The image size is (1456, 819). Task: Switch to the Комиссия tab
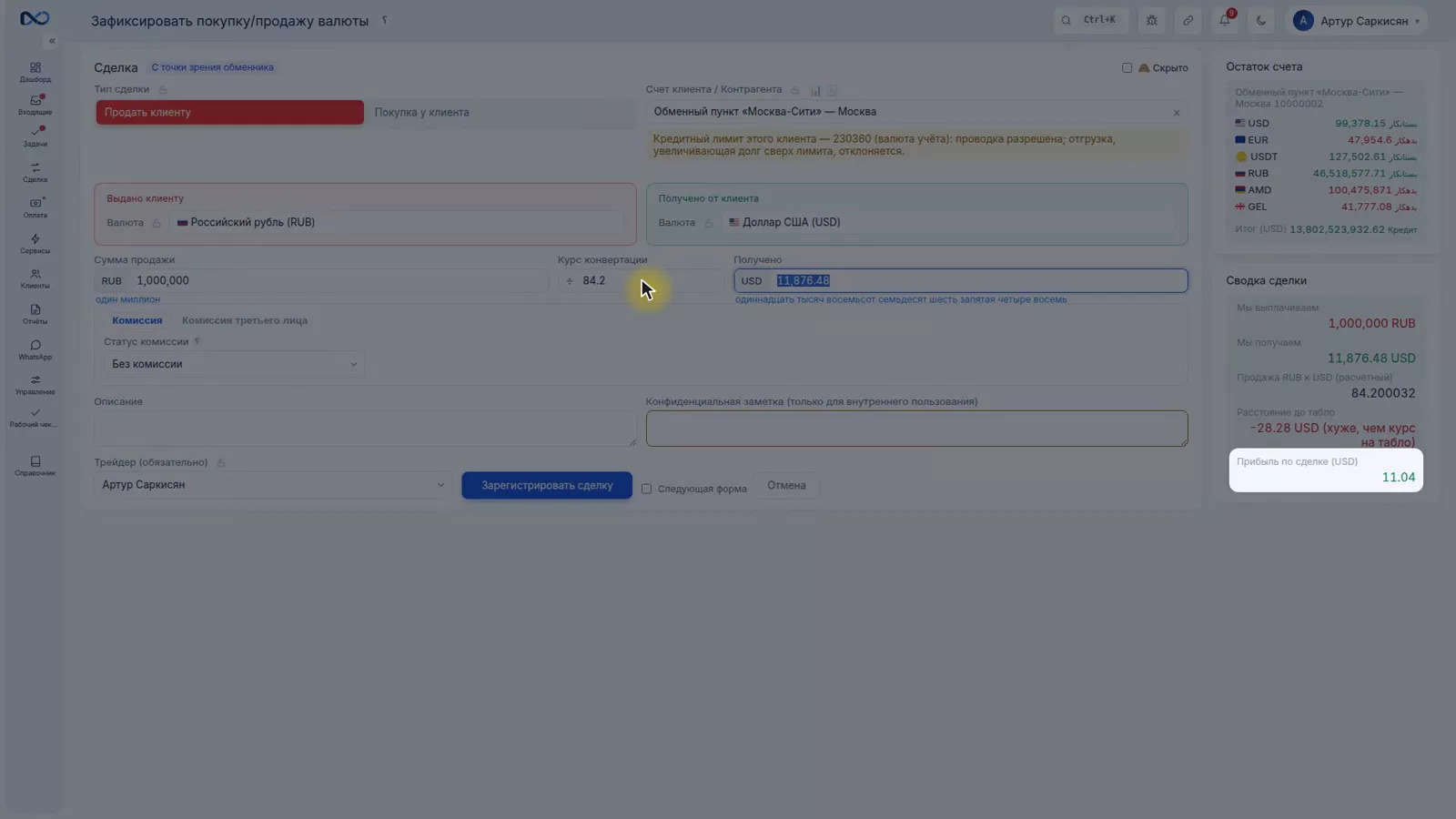137,320
